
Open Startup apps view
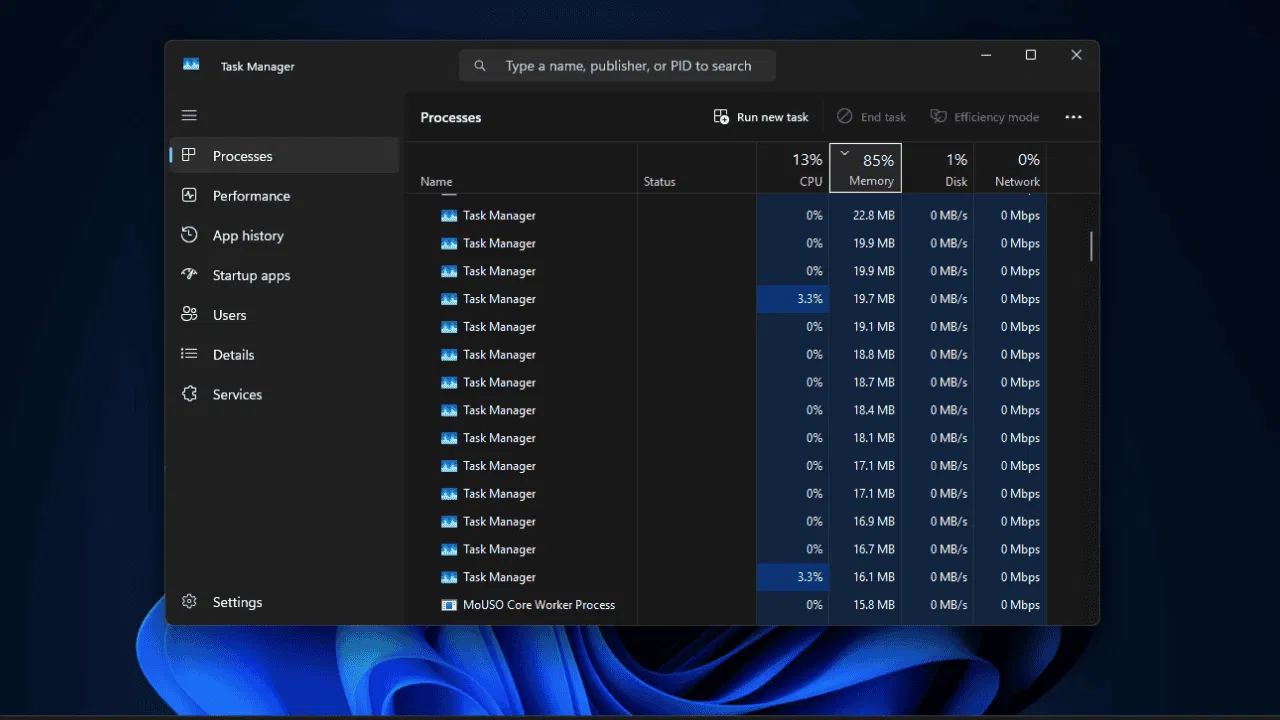(250, 275)
